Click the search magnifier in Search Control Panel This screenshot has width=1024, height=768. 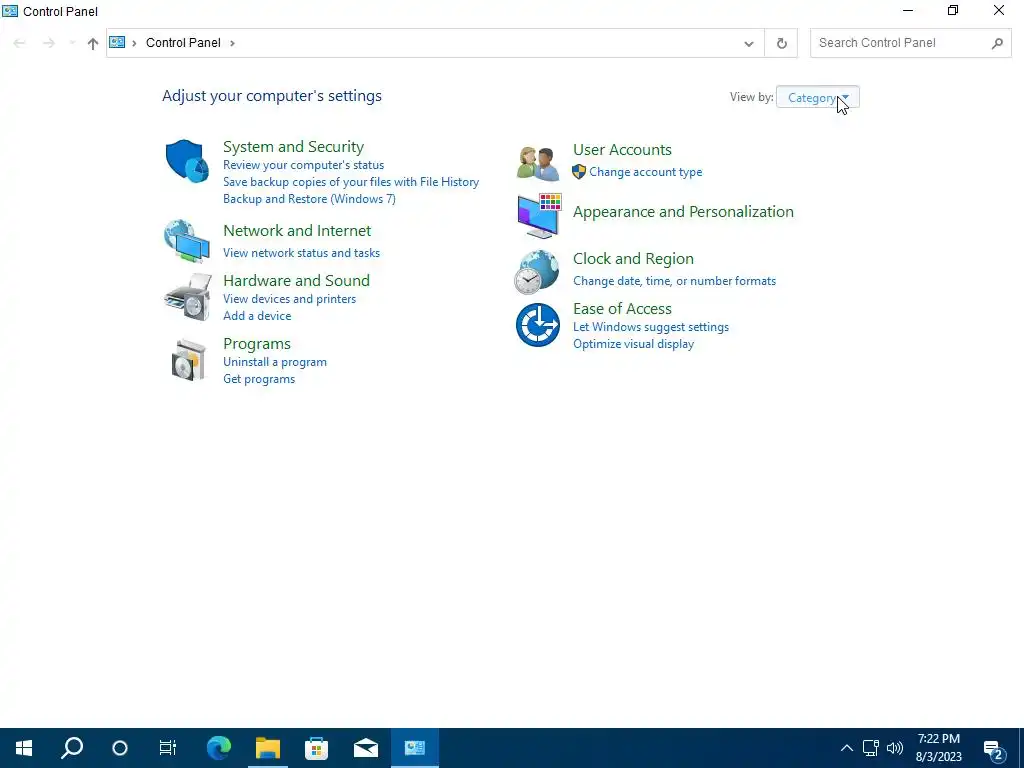(x=997, y=43)
